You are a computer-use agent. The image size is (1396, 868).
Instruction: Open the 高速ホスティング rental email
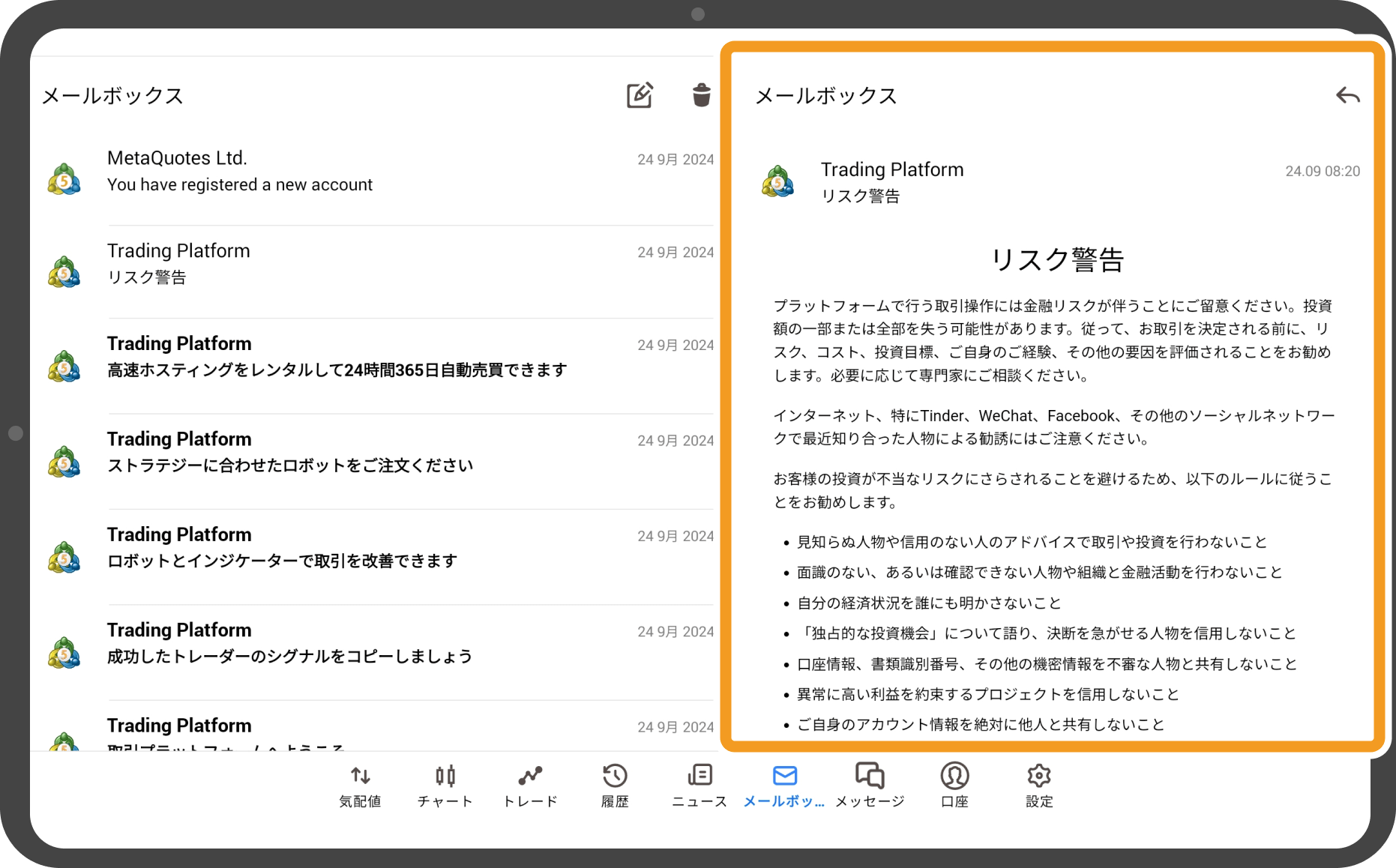click(x=375, y=358)
